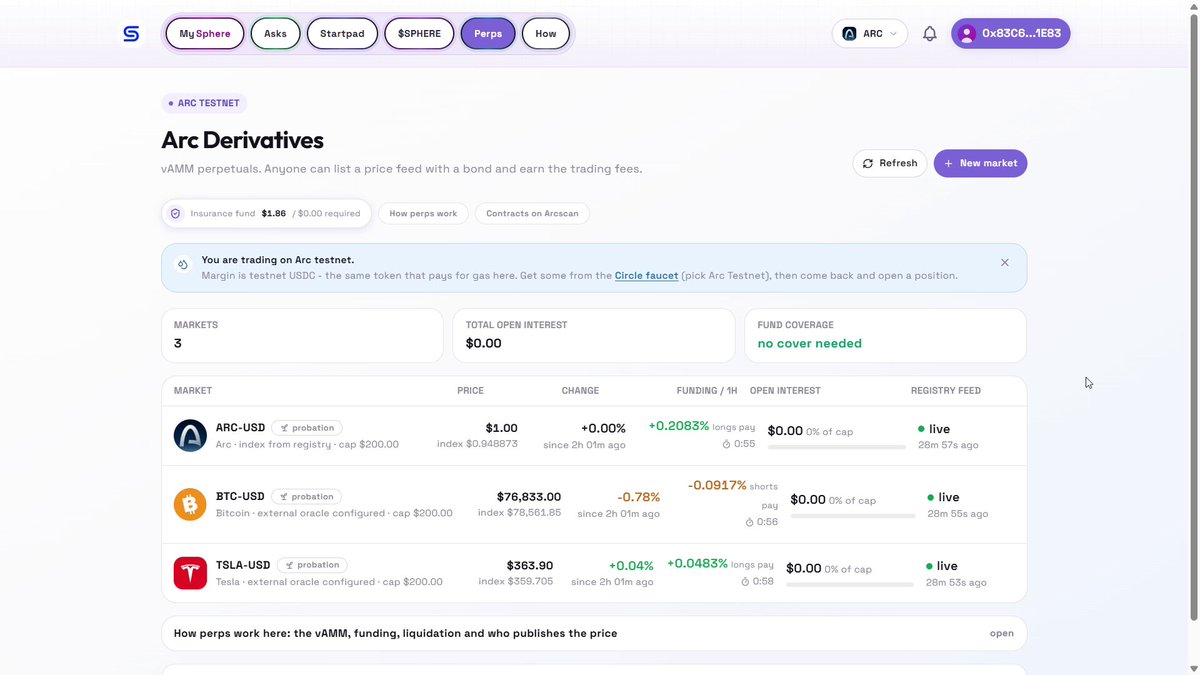Image resolution: width=1200 pixels, height=675 pixels.
Task: Open Contracts on Arcscan
Action: pyautogui.click(x=532, y=213)
